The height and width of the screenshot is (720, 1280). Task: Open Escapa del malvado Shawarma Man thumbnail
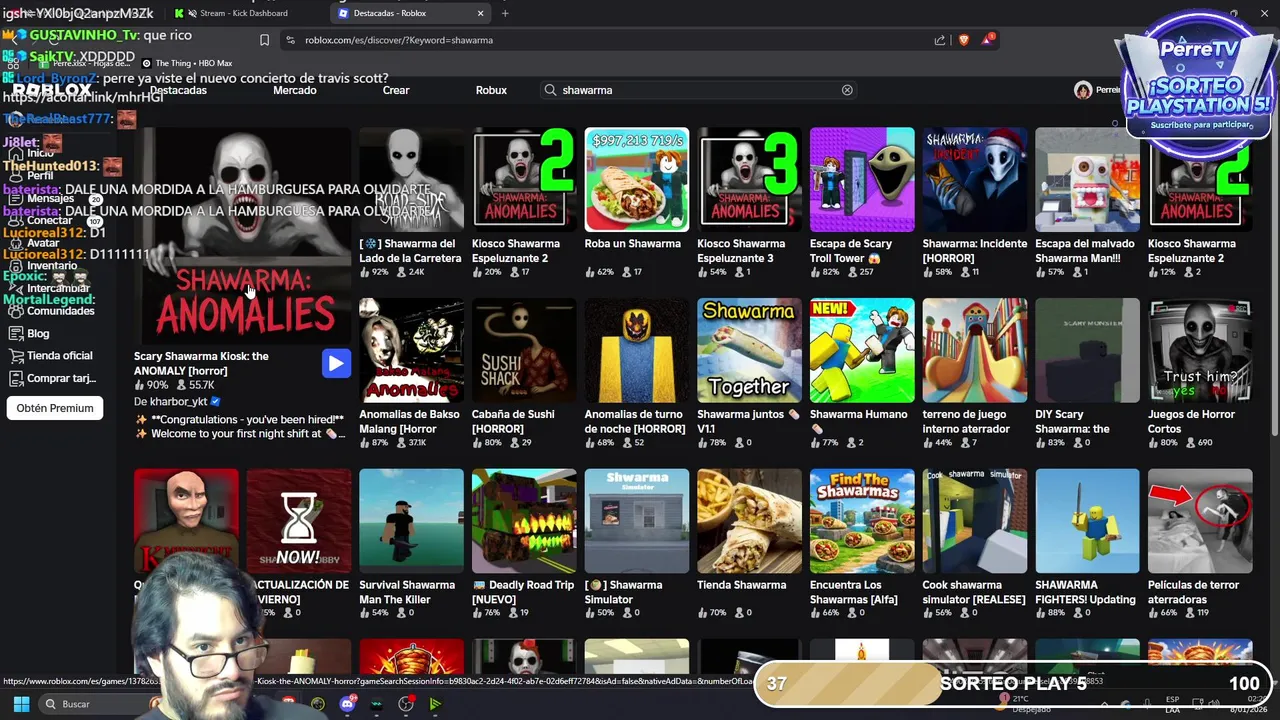coord(1087,179)
